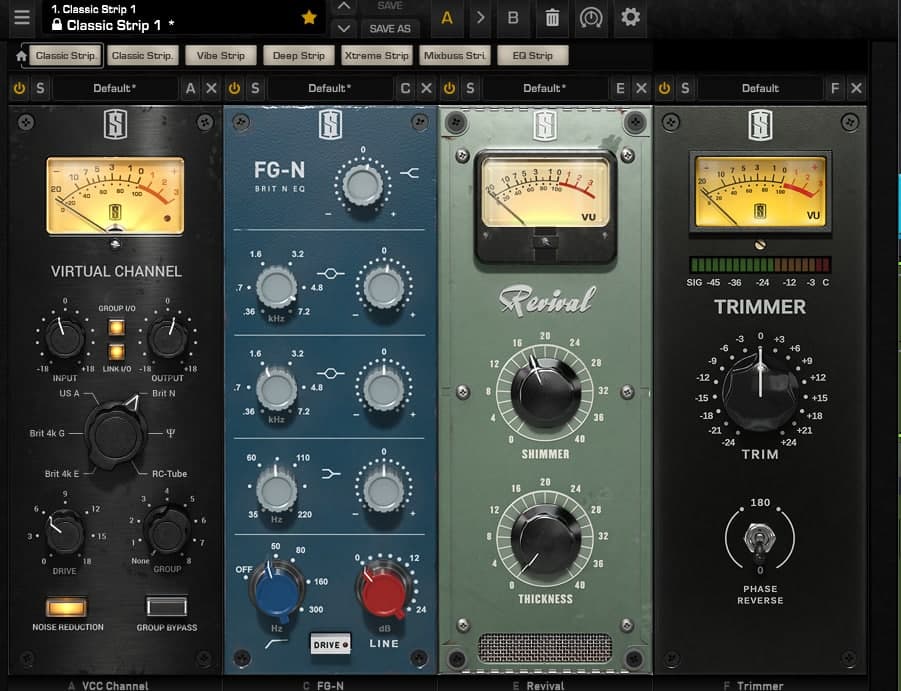
Task: Click the slot F letter on Trimmer module
Action: [835, 88]
